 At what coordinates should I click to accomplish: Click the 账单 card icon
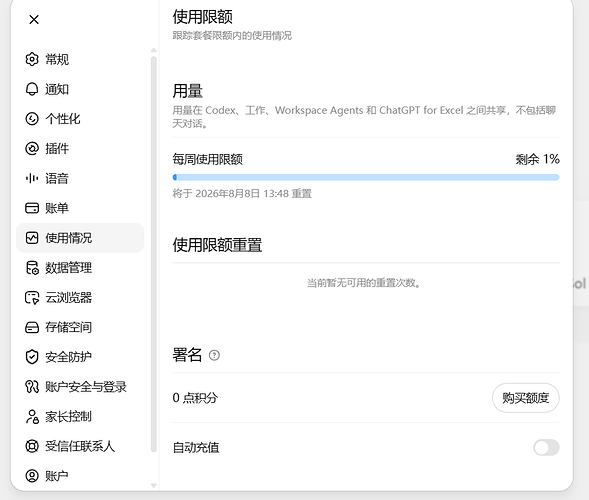32,208
